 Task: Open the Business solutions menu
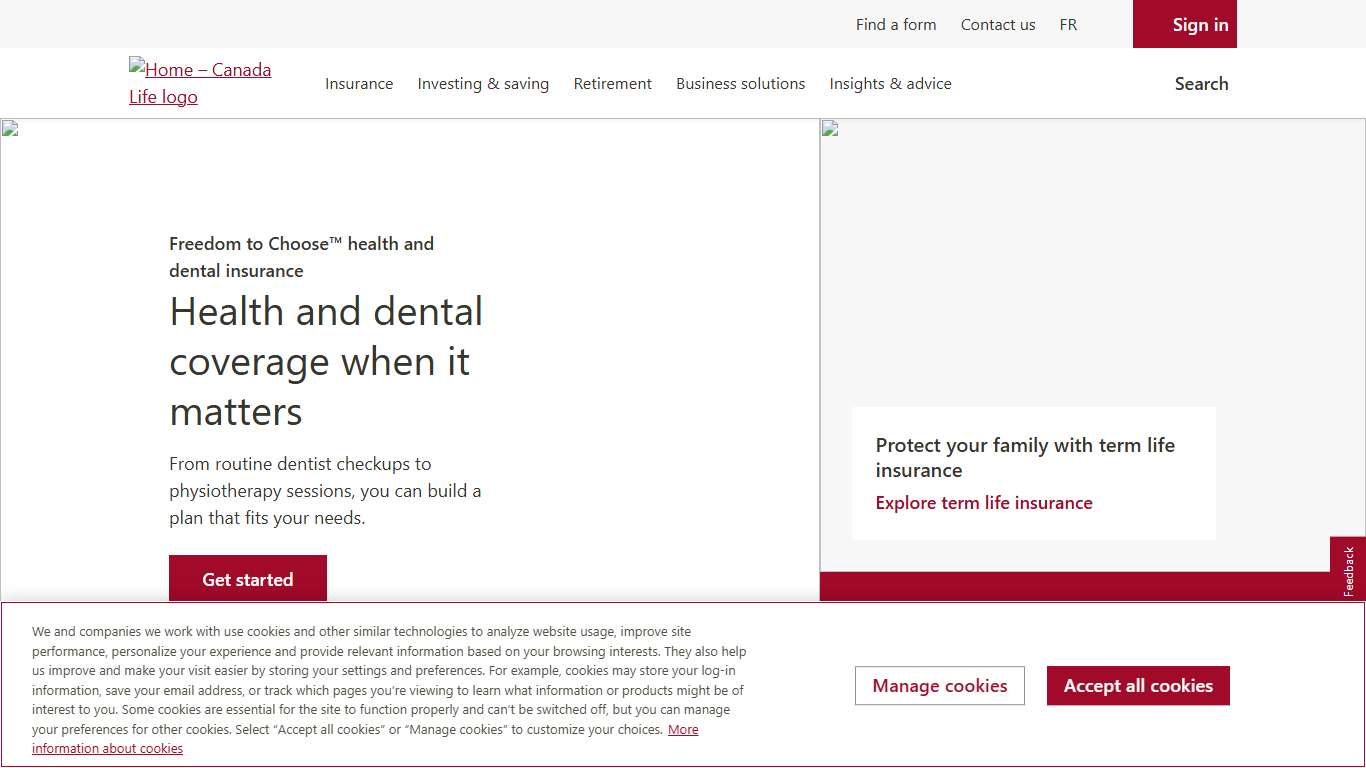click(740, 84)
